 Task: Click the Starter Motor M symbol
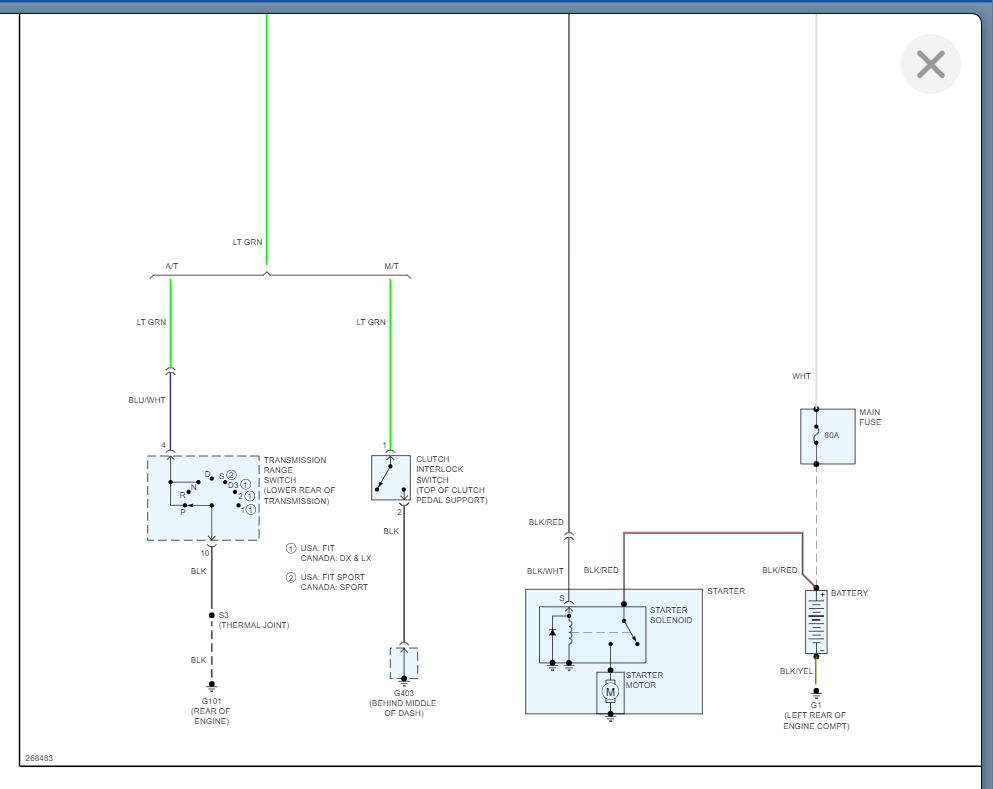coord(610,692)
